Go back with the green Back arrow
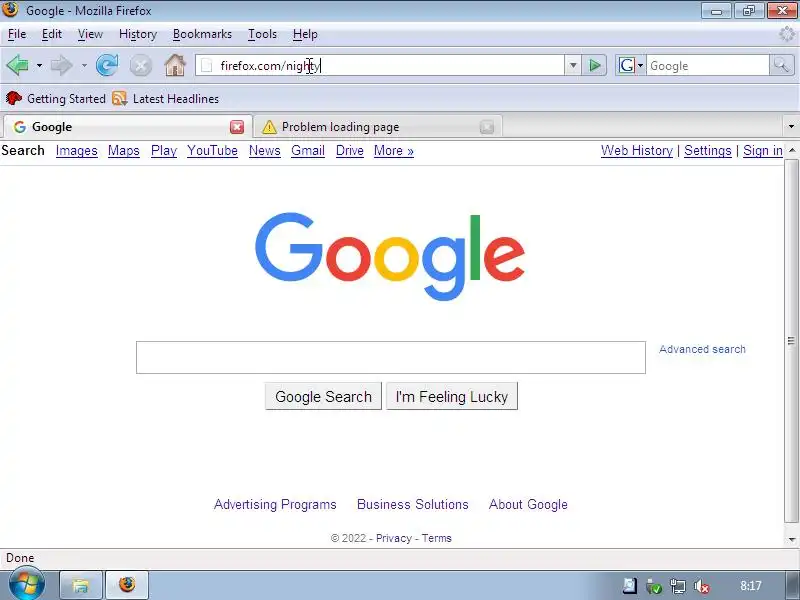 click(x=17, y=65)
